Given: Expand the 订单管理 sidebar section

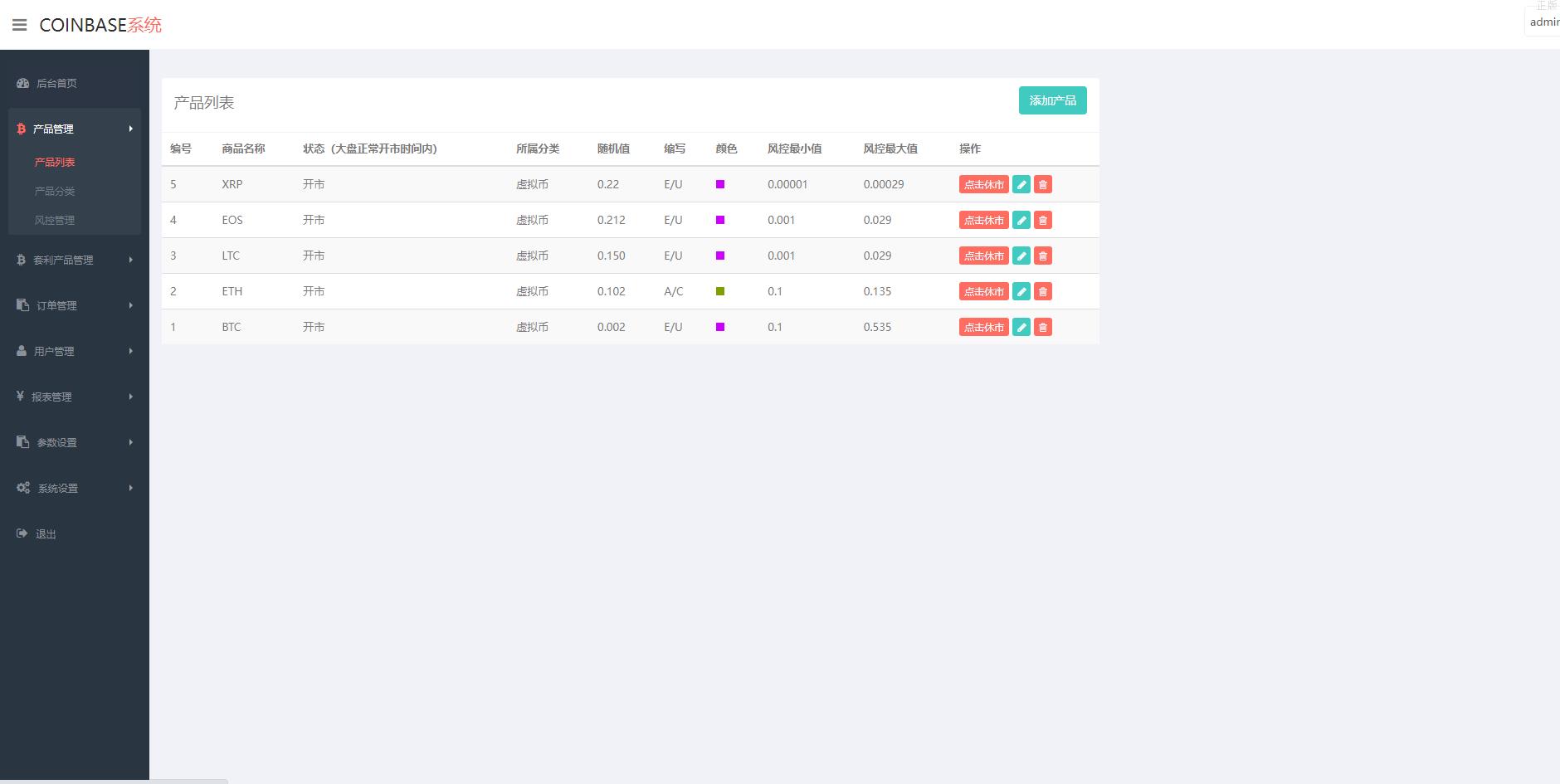Looking at the screenshot, I should [x=56, y=305].
